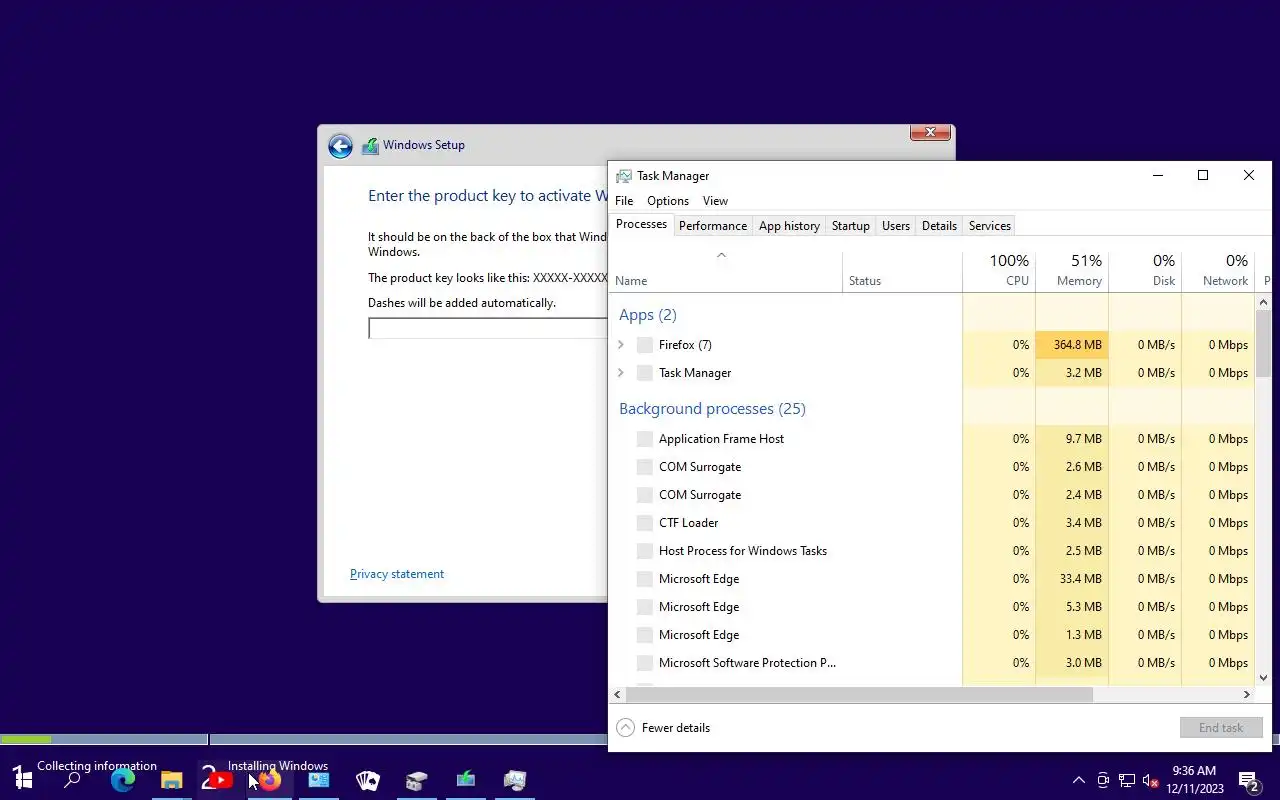Click the End task button
1280x800 pixels.
[1221, 728]
